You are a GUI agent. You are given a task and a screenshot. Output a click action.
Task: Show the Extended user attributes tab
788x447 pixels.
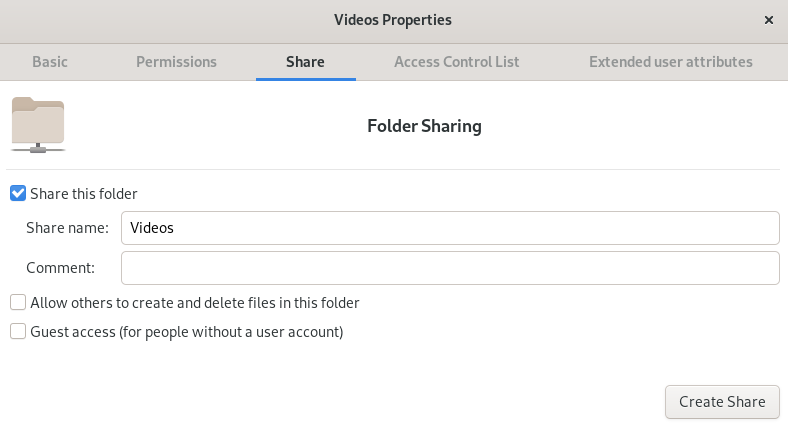(670, 62)
